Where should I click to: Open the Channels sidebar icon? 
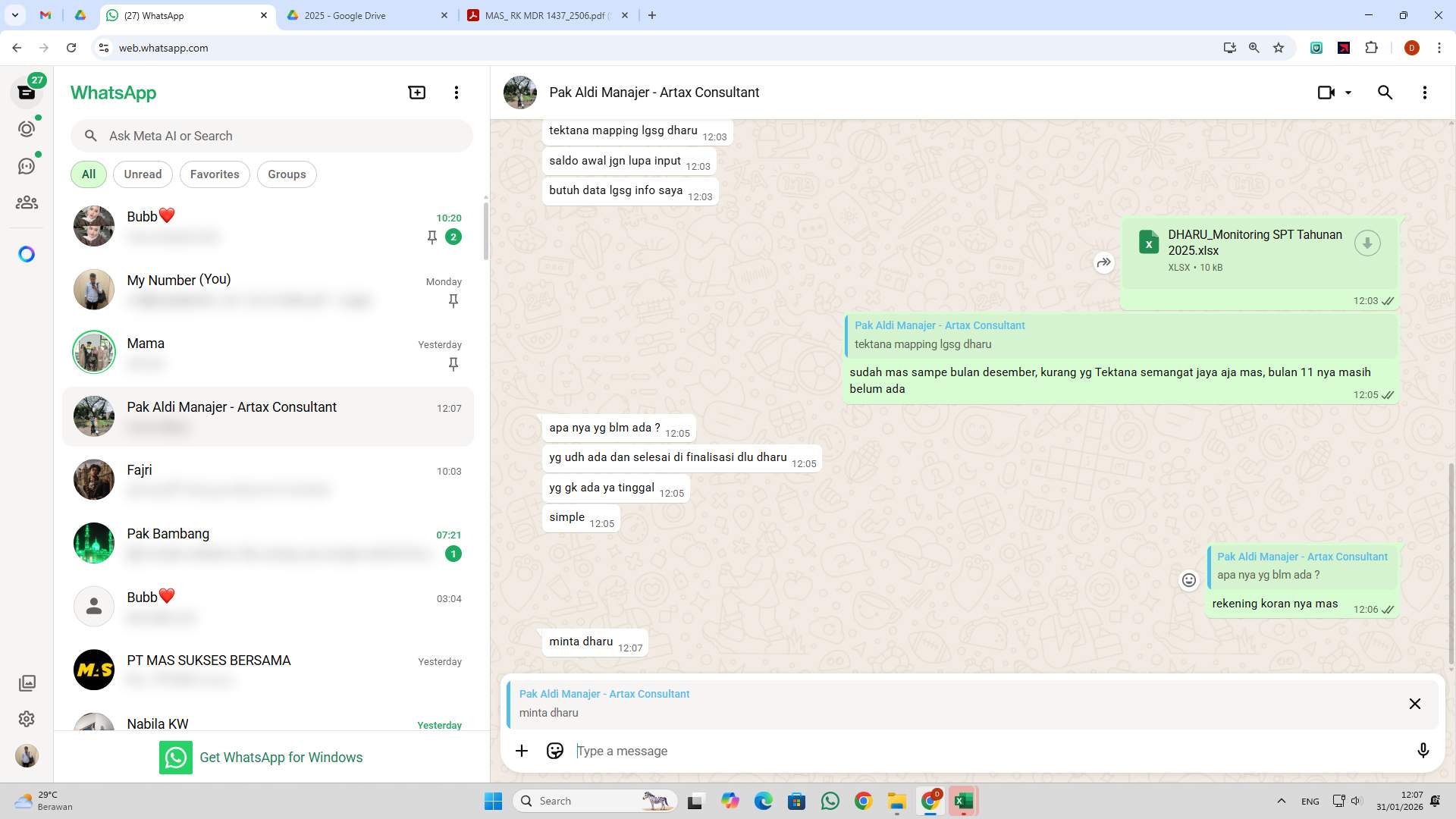click(27, 165)
